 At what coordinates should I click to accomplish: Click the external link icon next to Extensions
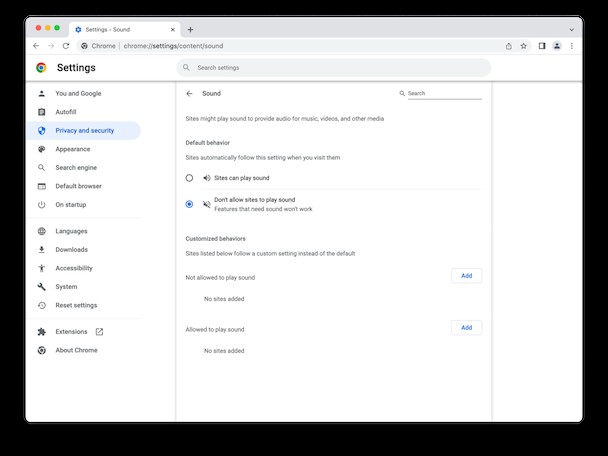pyautogui.click(x=99, y=332)
